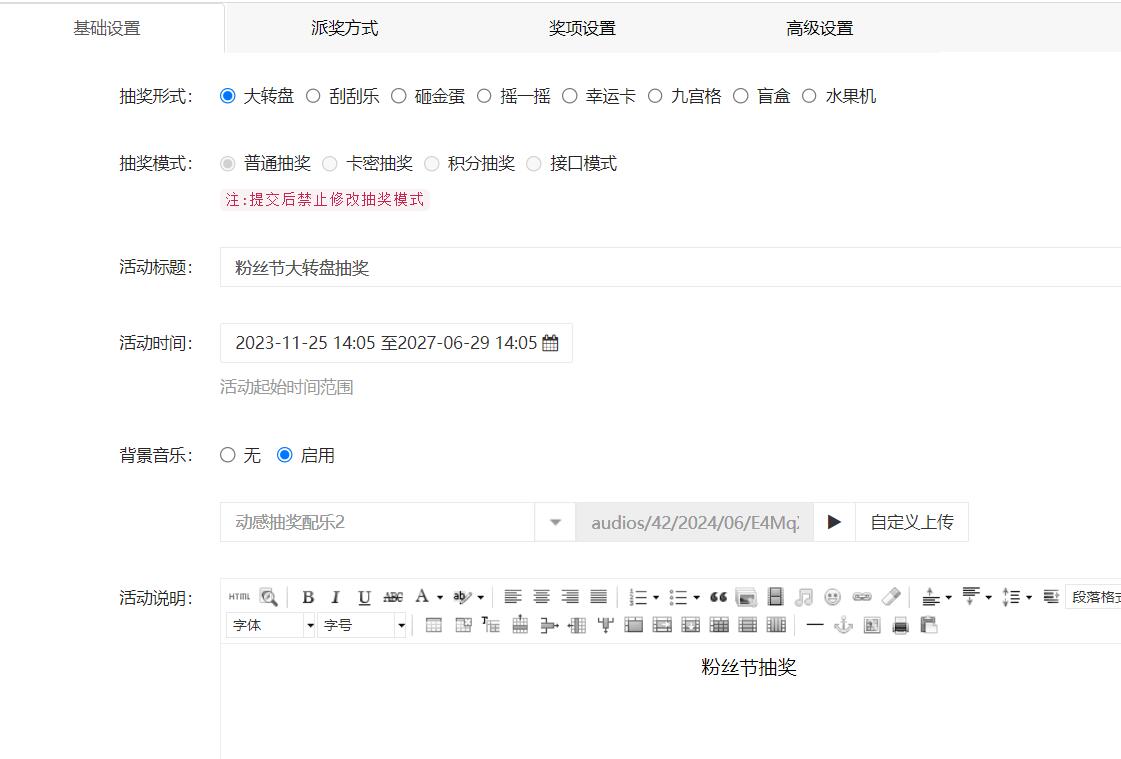Choose 无 for background music
The height and width of the screenshot is (759, 1121).
pyautogui.click(x=228, y=454)
